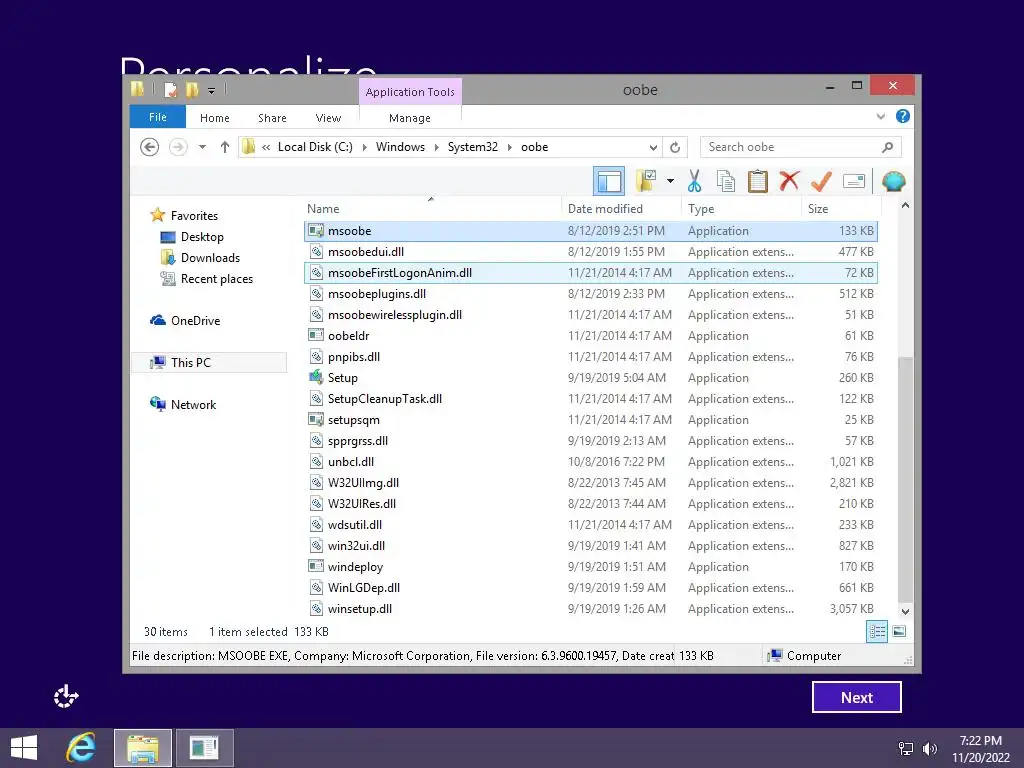Viewport: 1024px width, 768px height.
Task: Expand the address bar history dropdown
Action: coord(653,147)
